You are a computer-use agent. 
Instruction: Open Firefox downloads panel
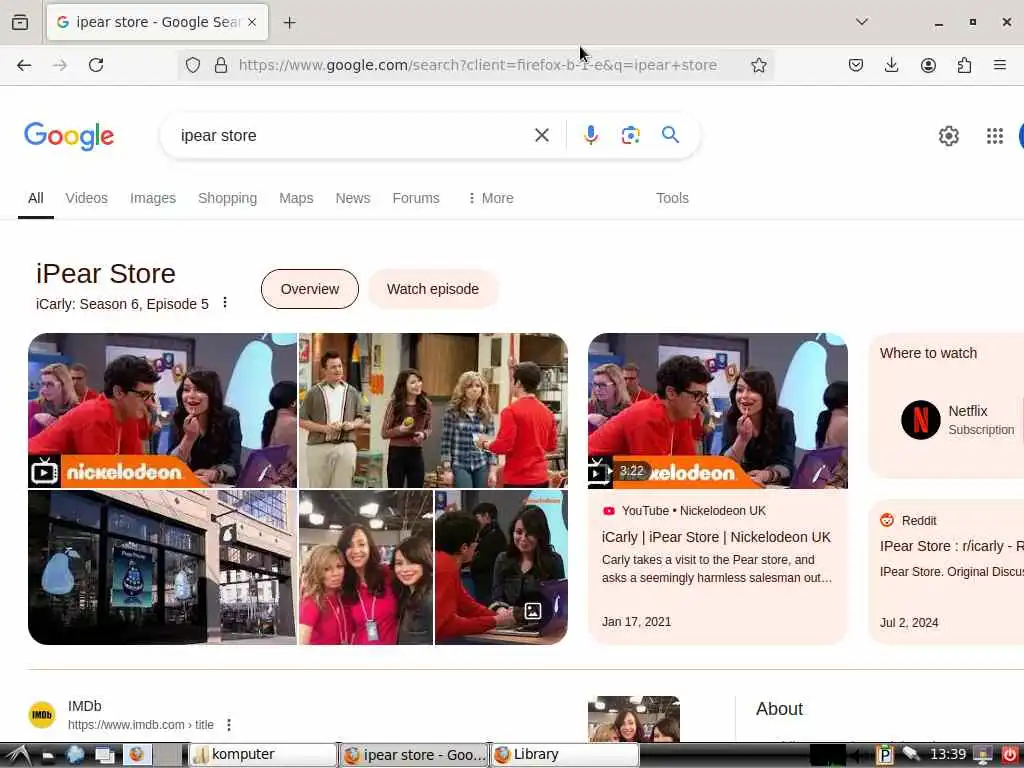(x=891, y=65)
